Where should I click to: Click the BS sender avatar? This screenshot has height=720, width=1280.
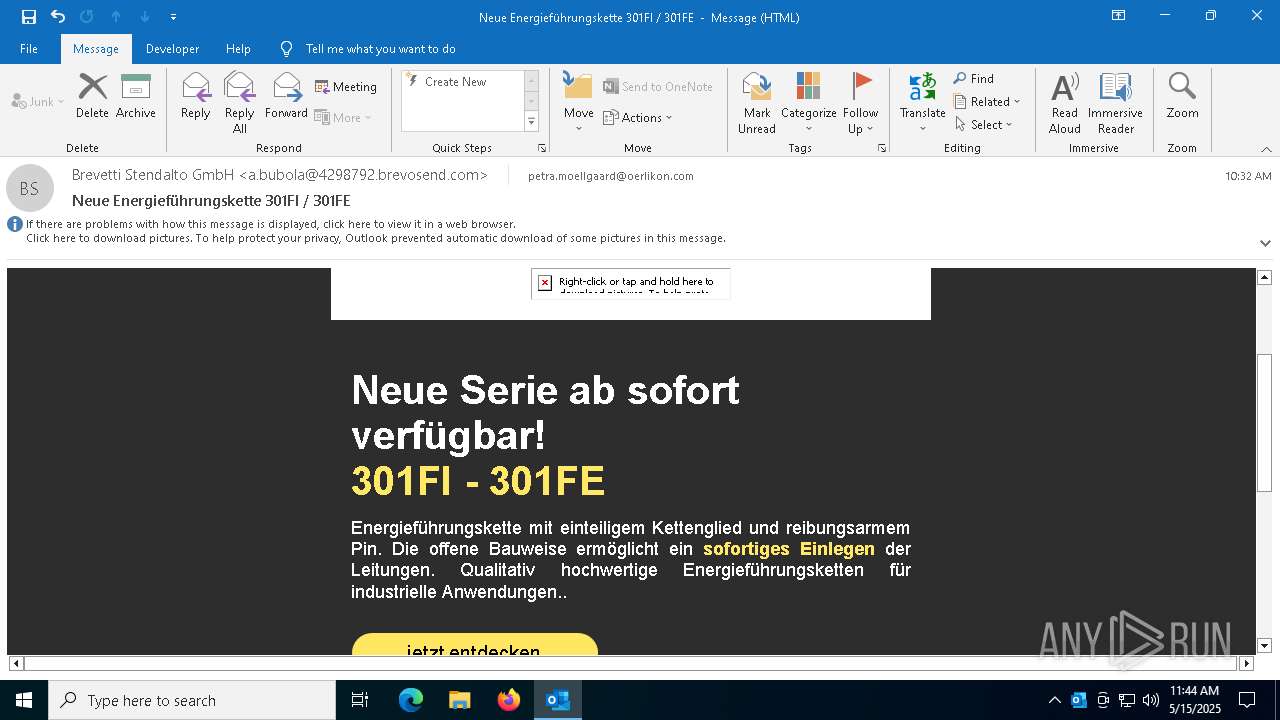point(30,188)
